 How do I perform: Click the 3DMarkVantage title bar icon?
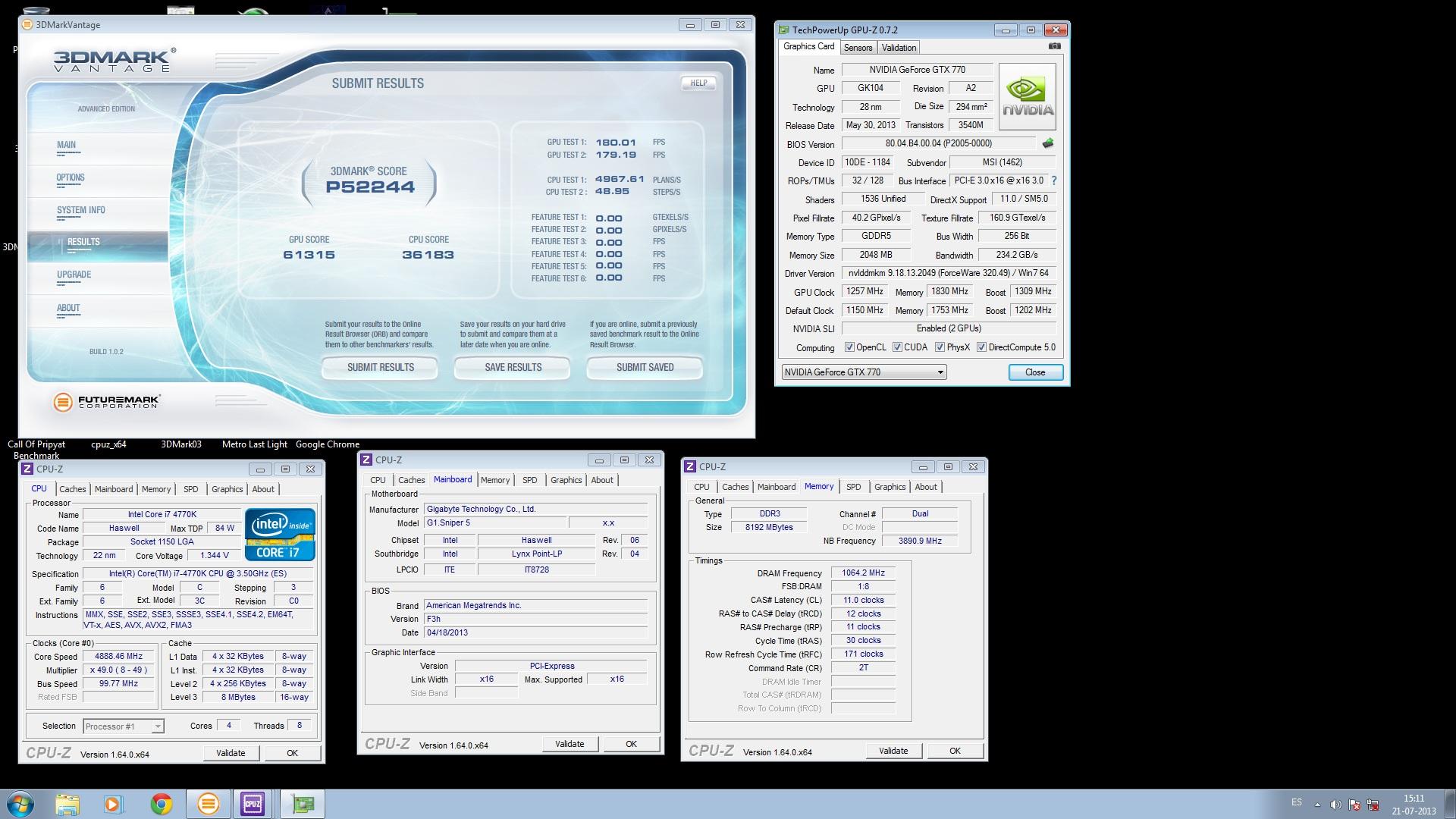pos(28,25)
